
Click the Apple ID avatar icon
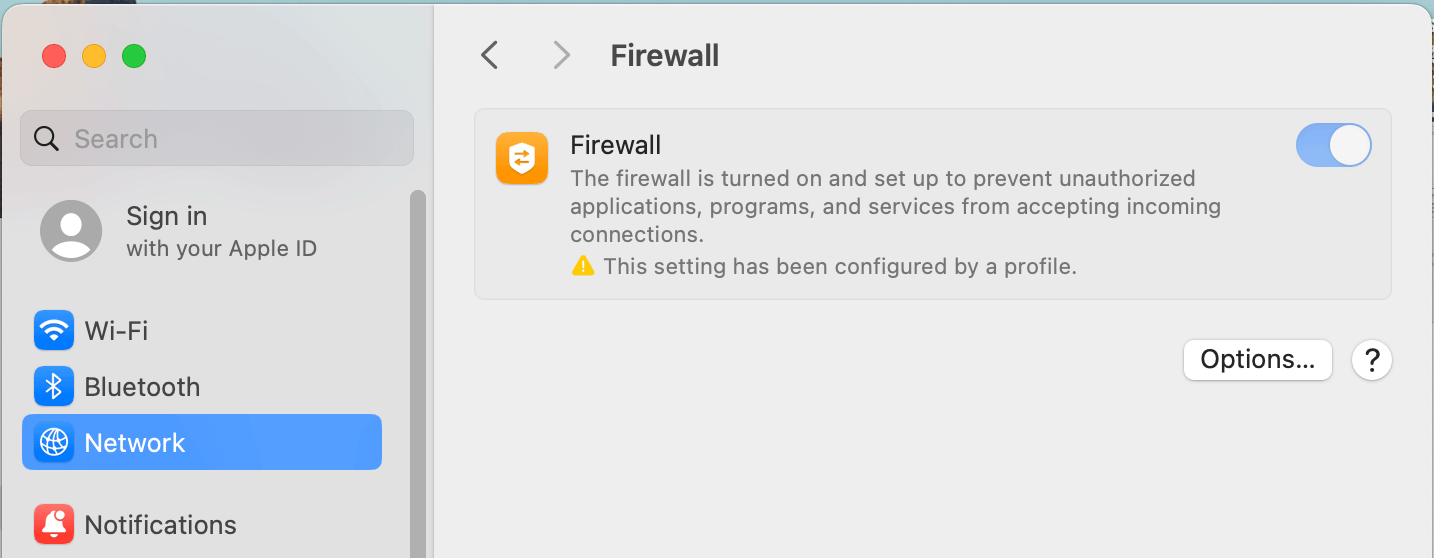point(71,231)
